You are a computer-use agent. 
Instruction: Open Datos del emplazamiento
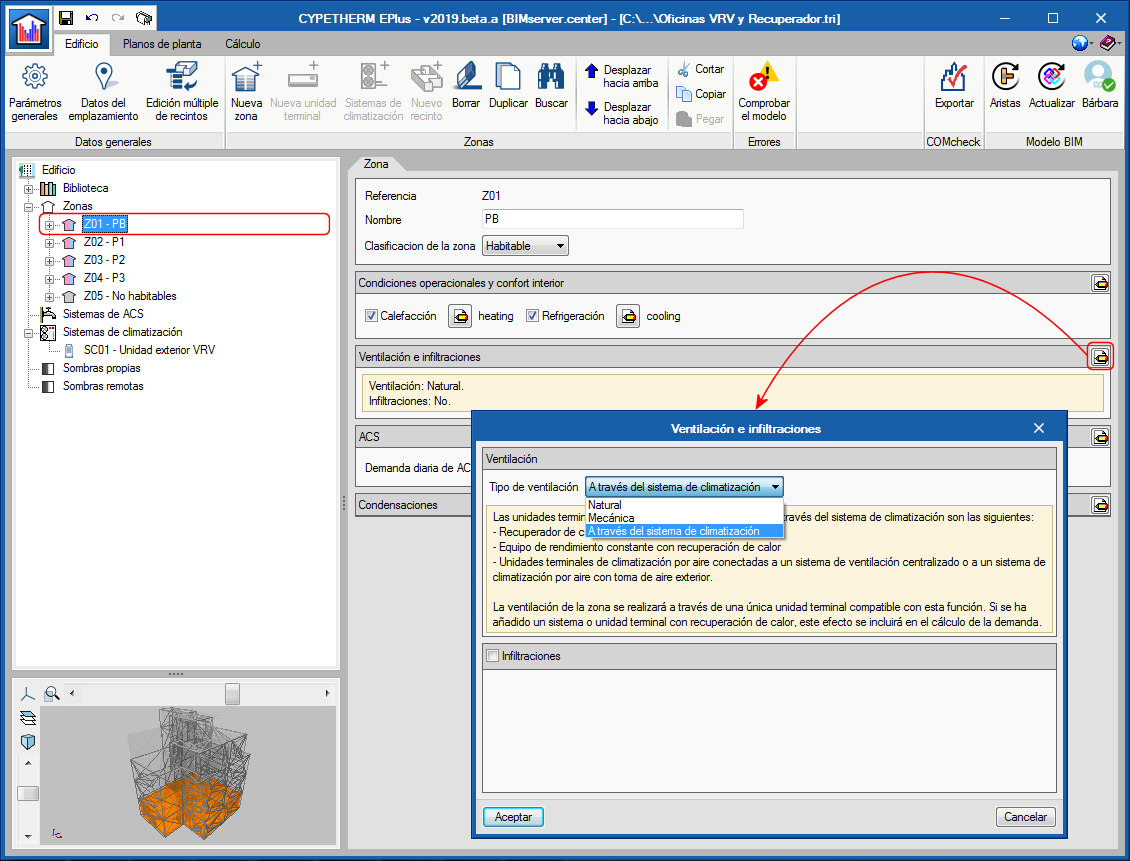click(x=103, y=92)
